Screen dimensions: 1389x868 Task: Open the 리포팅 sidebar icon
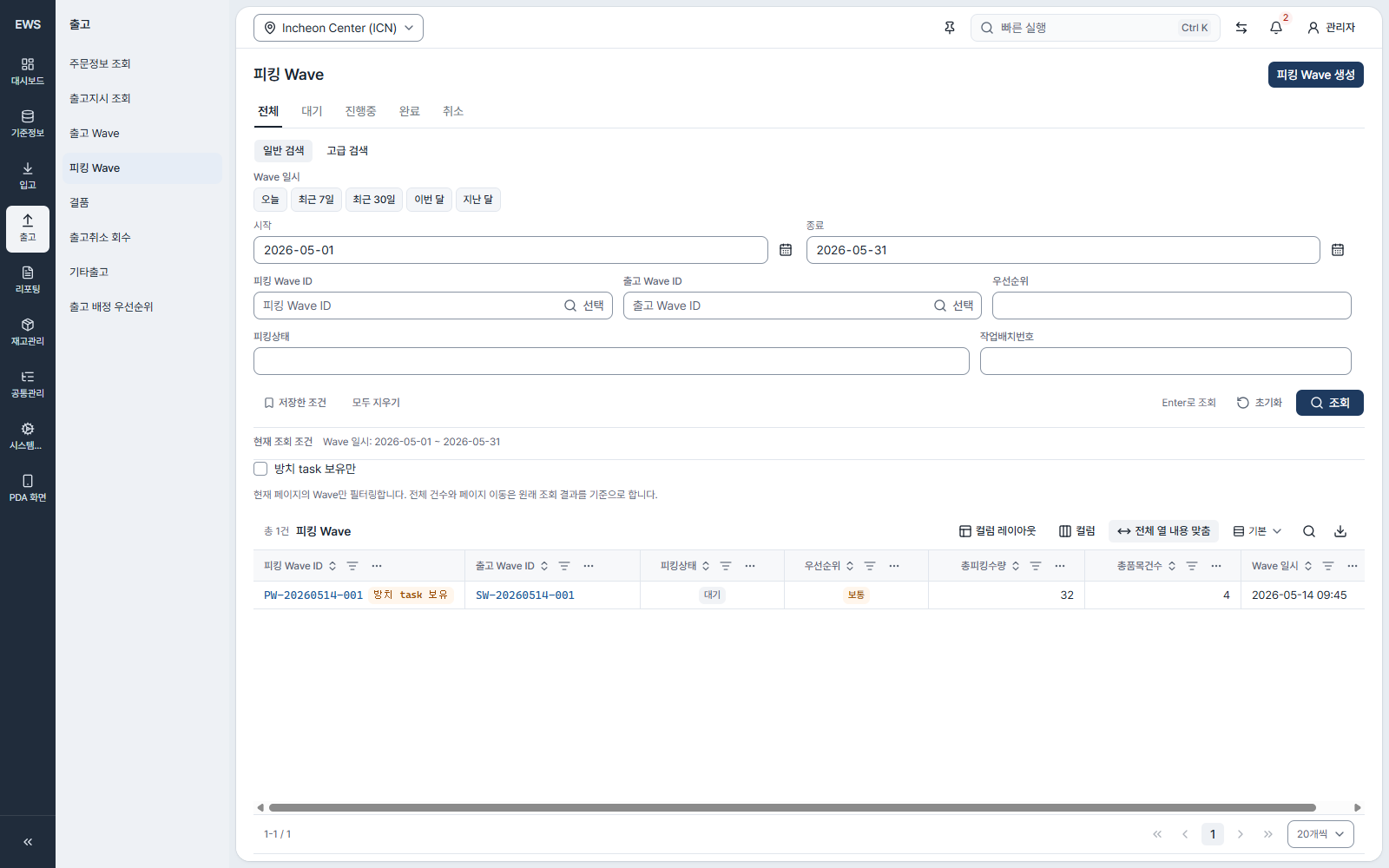pyautogui.click(x=28, y=280)
